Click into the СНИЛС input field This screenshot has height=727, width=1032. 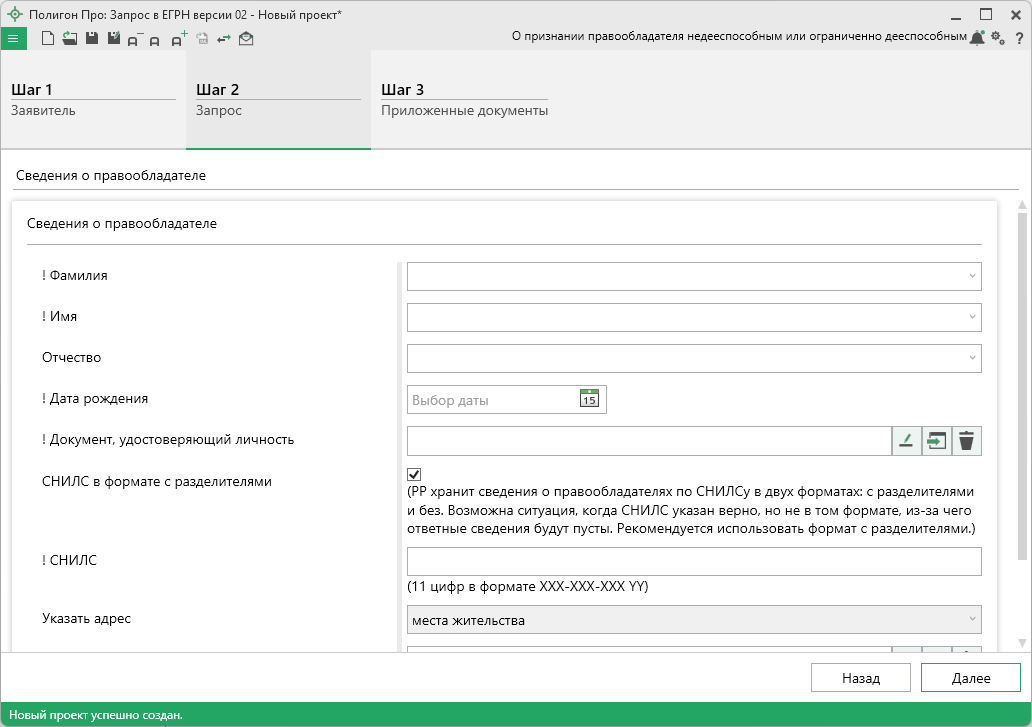(693, 561)
